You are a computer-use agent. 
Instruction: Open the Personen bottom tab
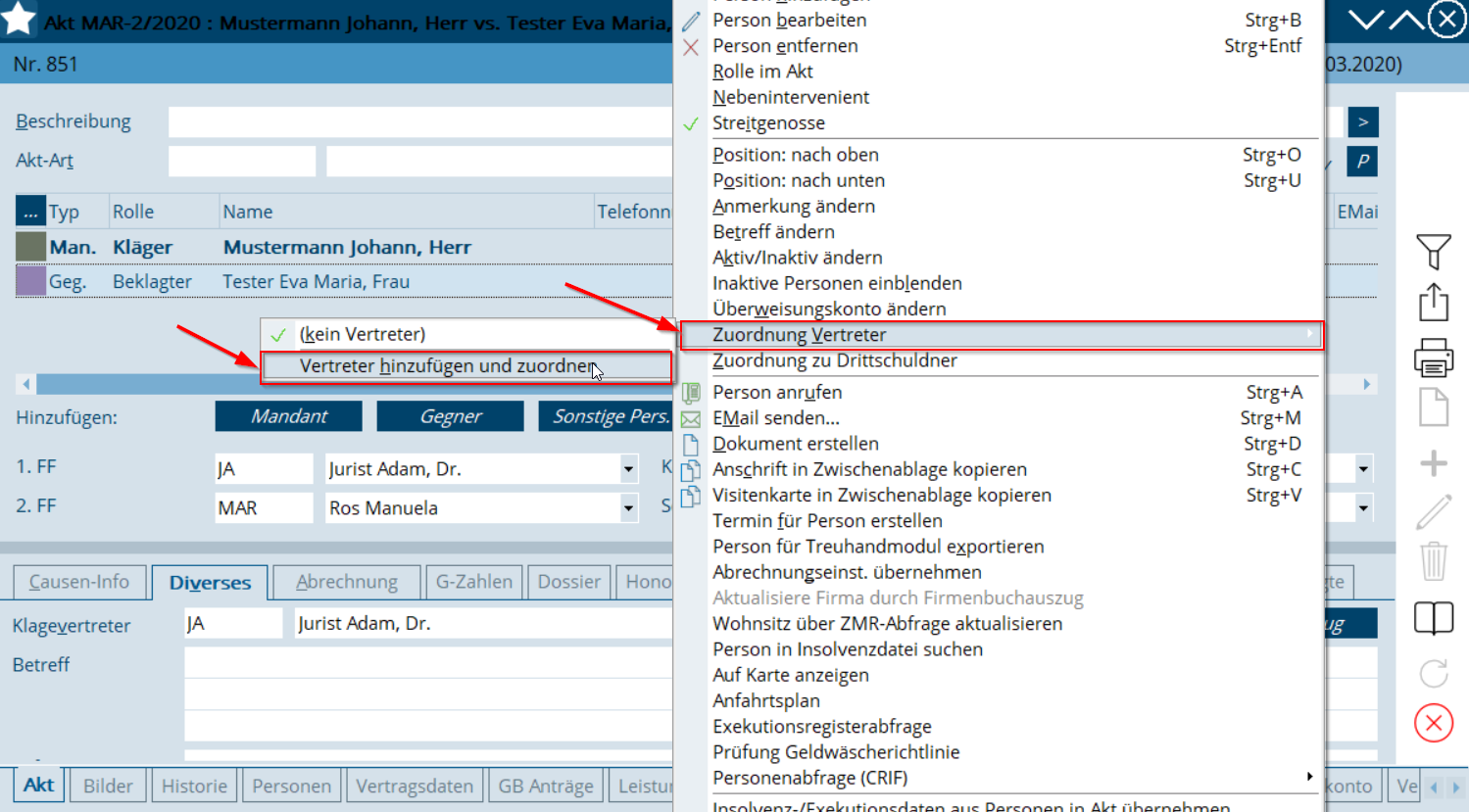tap(291, 786)
